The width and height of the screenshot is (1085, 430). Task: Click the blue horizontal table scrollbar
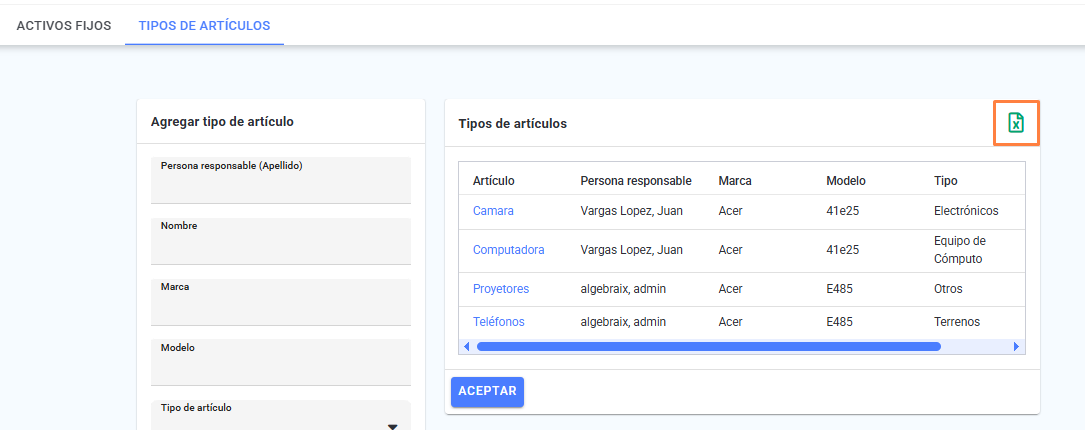pyautogui.click(x=709, y=346)
